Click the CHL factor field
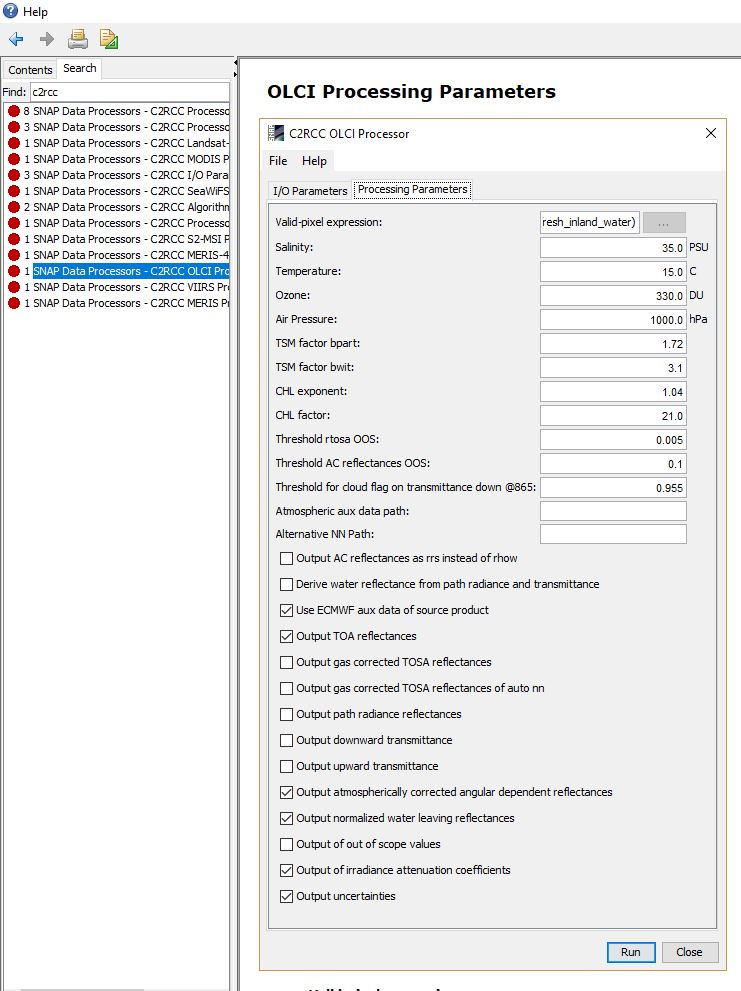This screenshot has height=991, width=741. coord(613,415)
